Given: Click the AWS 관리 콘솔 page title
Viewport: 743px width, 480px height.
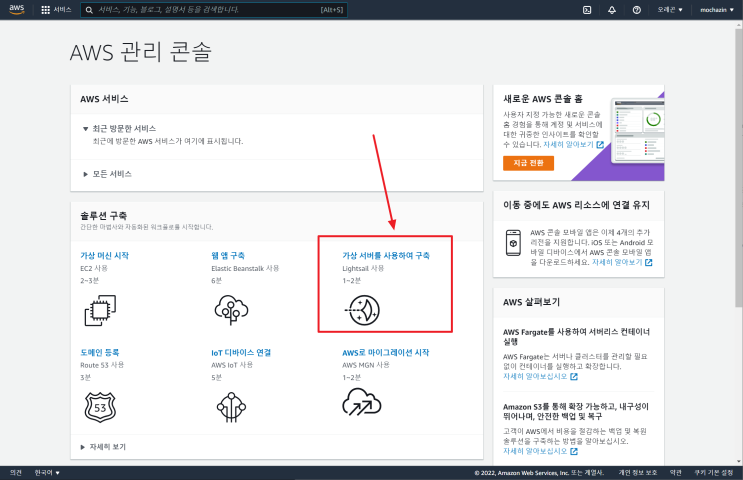Looking at the screenshot, I should tap(140, 52).
